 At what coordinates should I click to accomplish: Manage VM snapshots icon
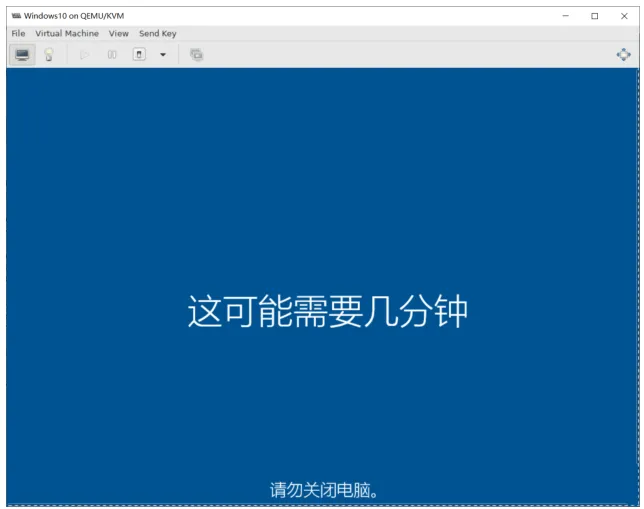[x=197, y=55]
